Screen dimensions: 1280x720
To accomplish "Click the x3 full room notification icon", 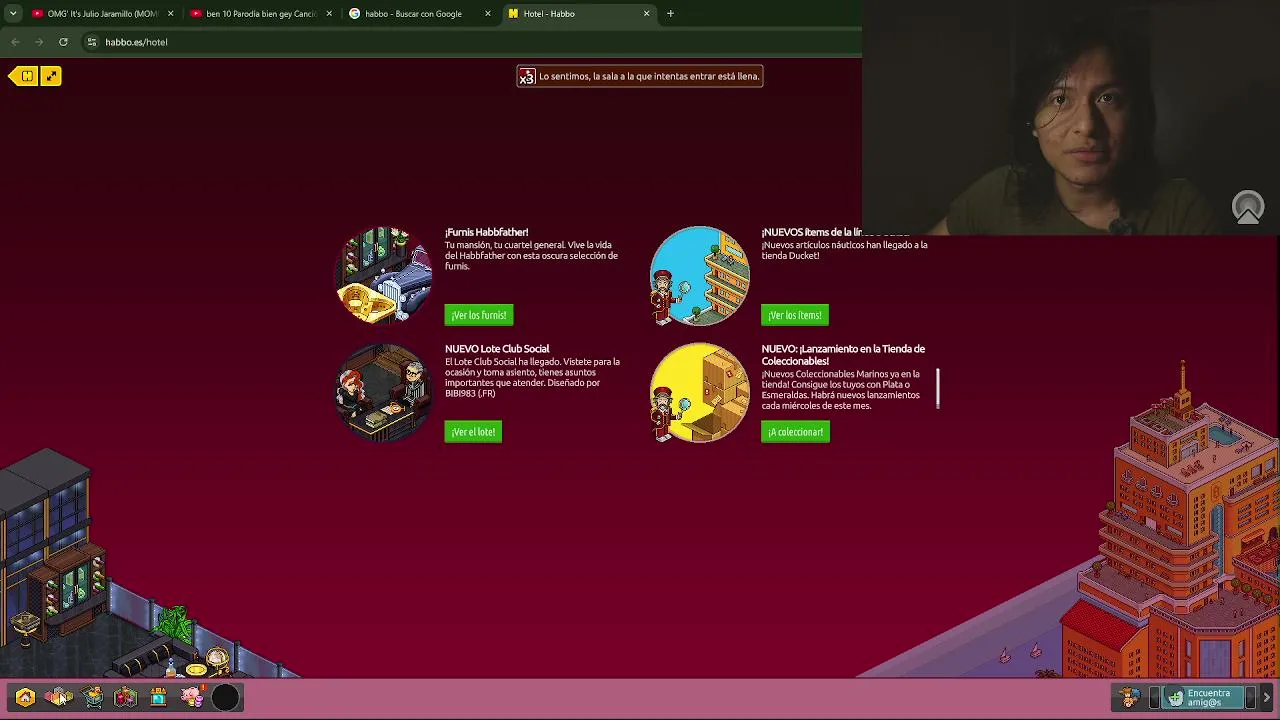I will (x=527, y=76).
